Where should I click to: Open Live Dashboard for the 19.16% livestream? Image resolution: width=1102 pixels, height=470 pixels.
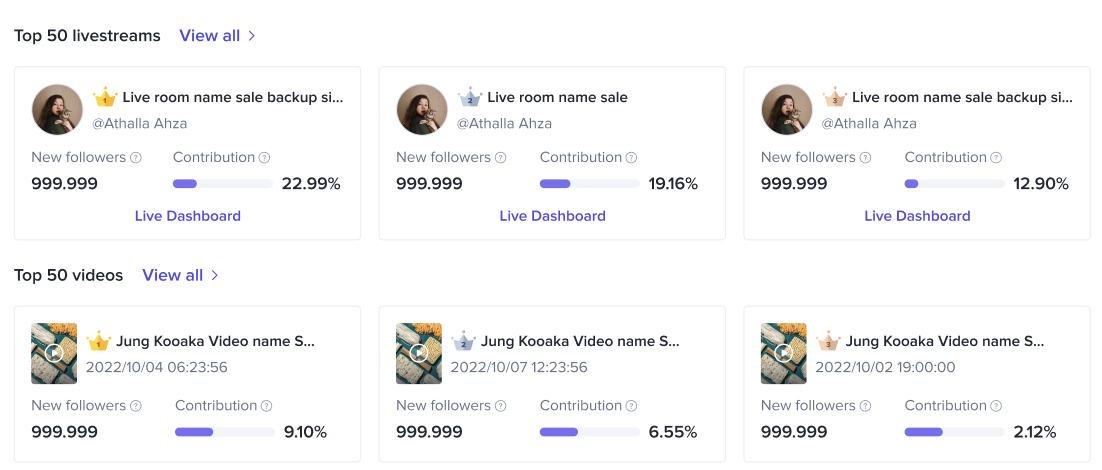coord(553,216)
